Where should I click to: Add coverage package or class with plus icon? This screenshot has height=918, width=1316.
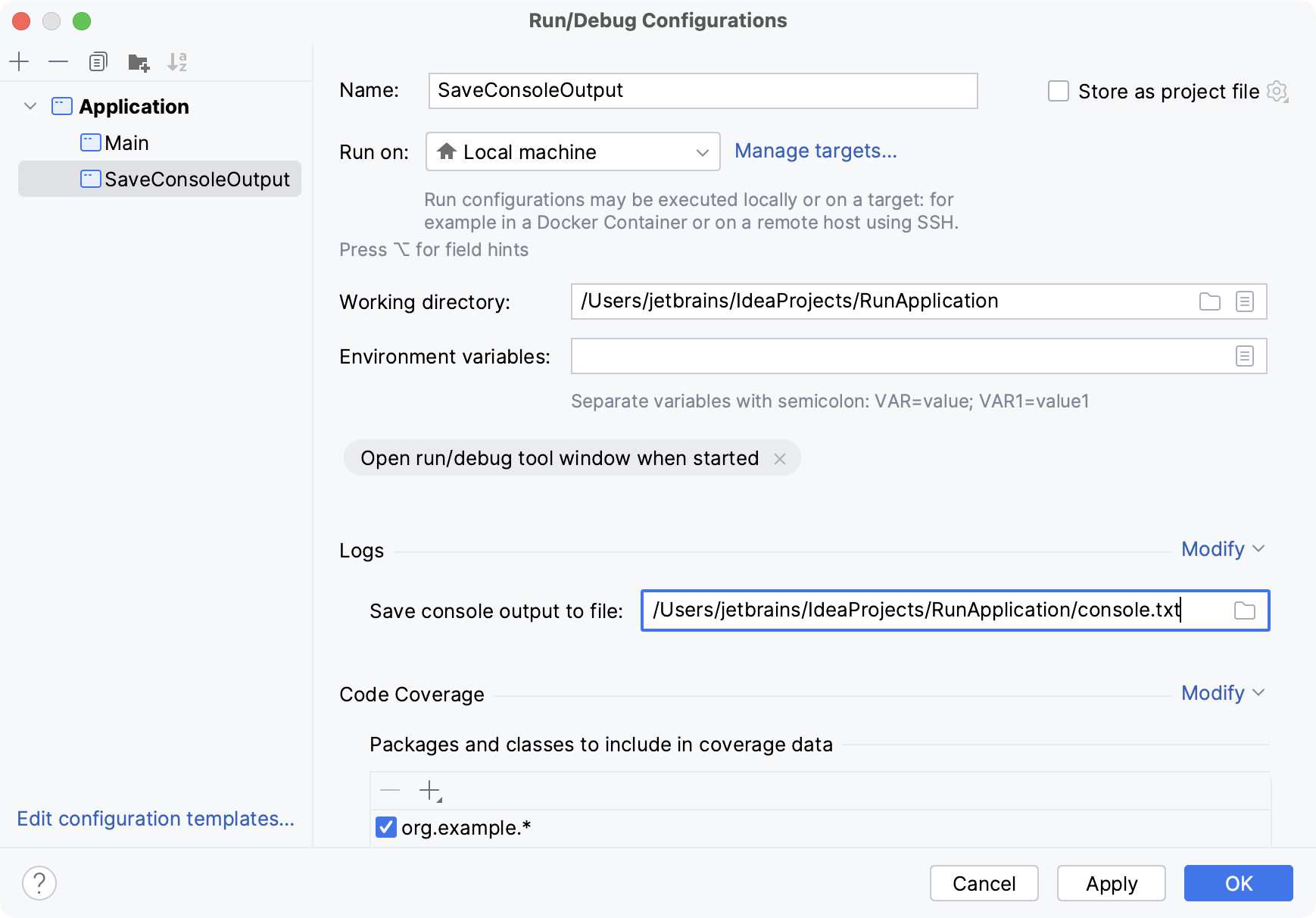(430, 791)
